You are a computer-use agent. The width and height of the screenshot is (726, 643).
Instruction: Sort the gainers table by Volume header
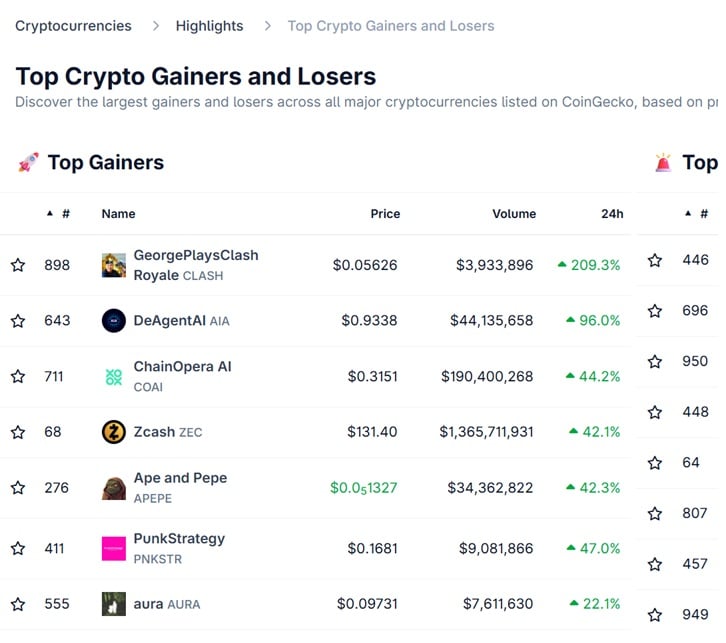click(x=513, y=214)
